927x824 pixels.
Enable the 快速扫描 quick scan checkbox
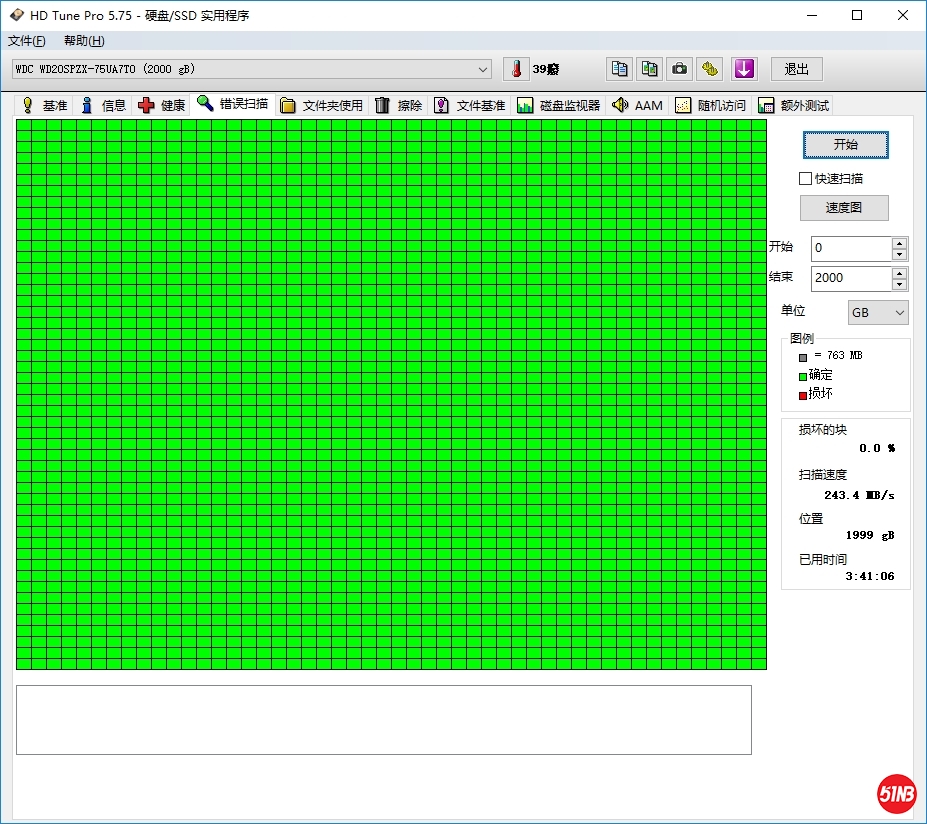coord(806,179)
